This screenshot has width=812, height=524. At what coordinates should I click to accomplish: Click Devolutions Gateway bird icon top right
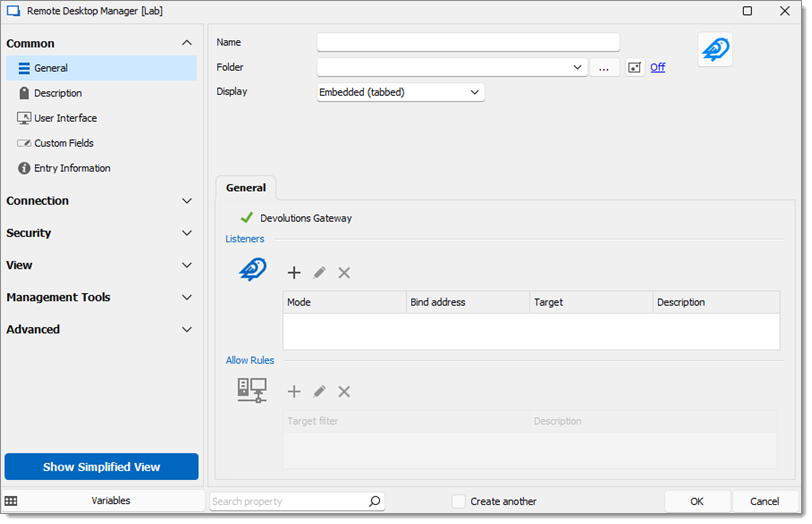[715, 50]
